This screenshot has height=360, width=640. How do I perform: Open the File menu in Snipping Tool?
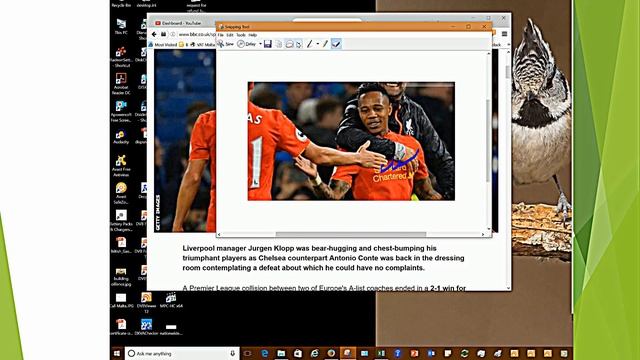(221, 35)
